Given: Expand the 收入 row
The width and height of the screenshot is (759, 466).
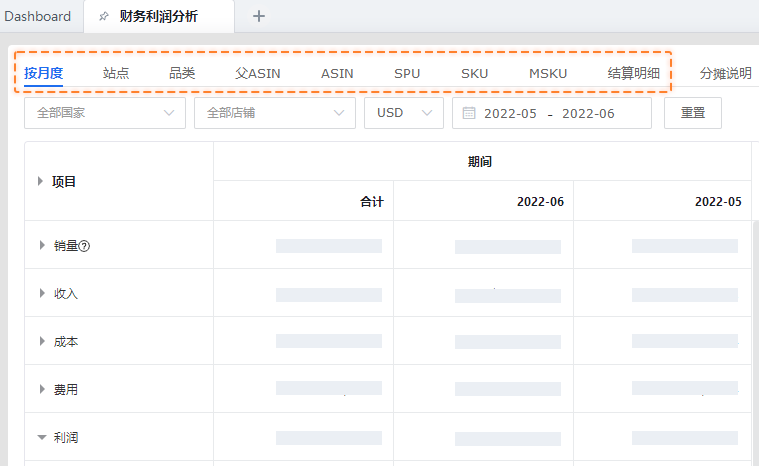Looking at the screenshot, I should [42, 293].
